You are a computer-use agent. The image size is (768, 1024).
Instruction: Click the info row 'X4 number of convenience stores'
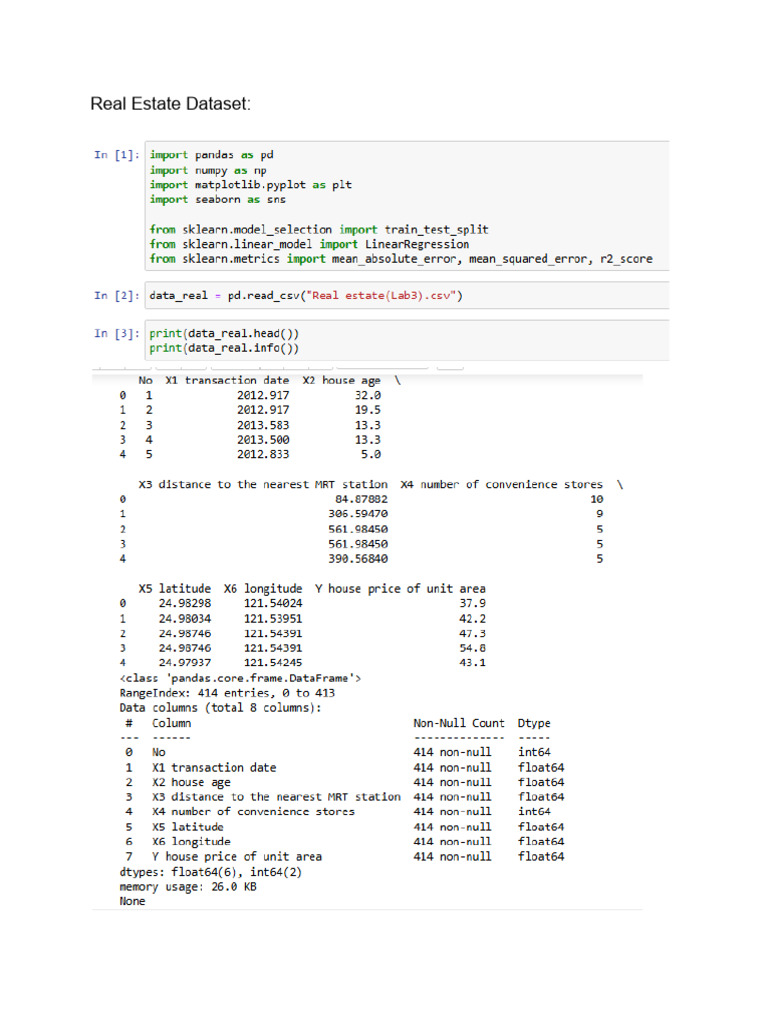click(338, 812)
